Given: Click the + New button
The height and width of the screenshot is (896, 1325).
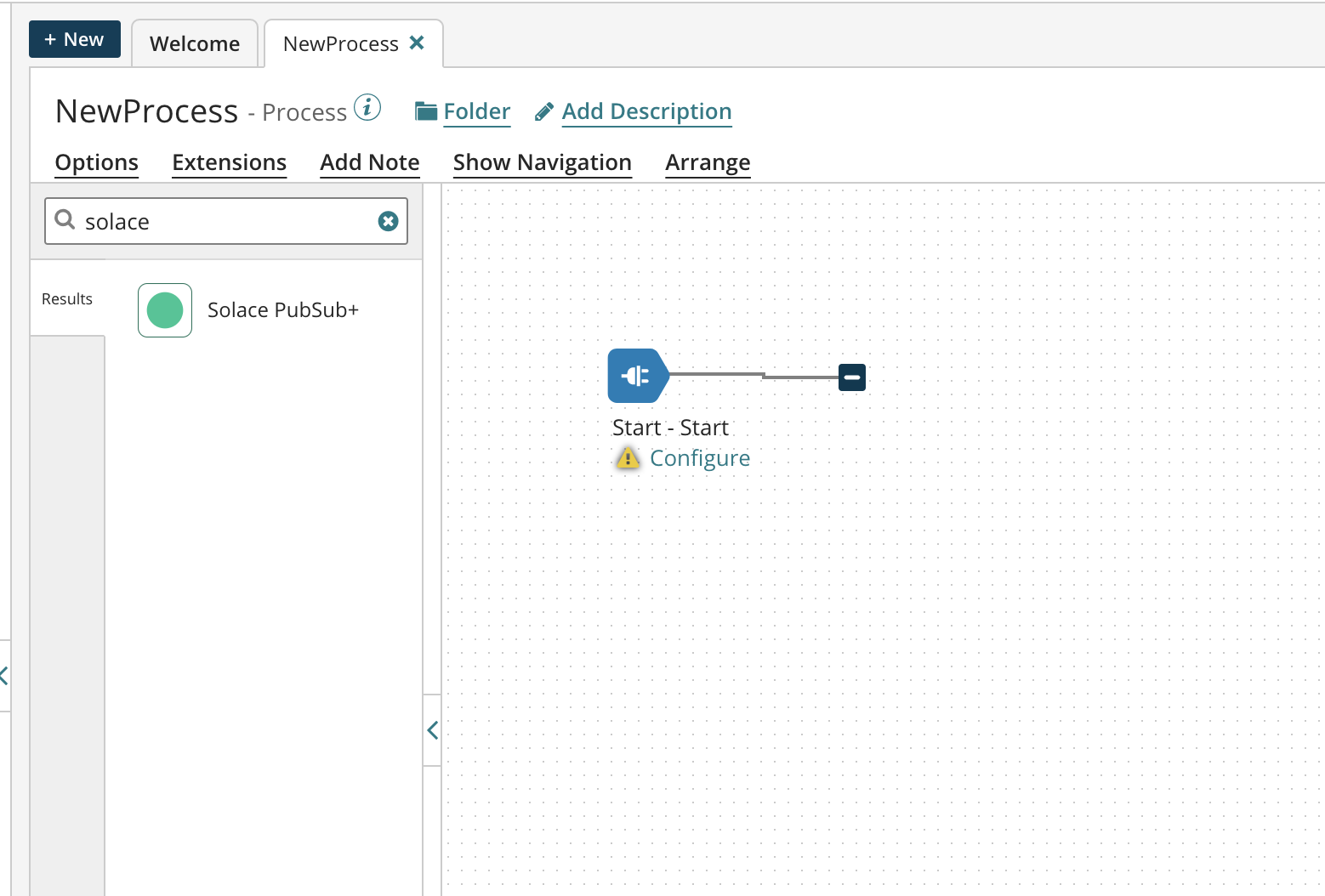Looking at the screenshot, I should click(x=75, y=40).
